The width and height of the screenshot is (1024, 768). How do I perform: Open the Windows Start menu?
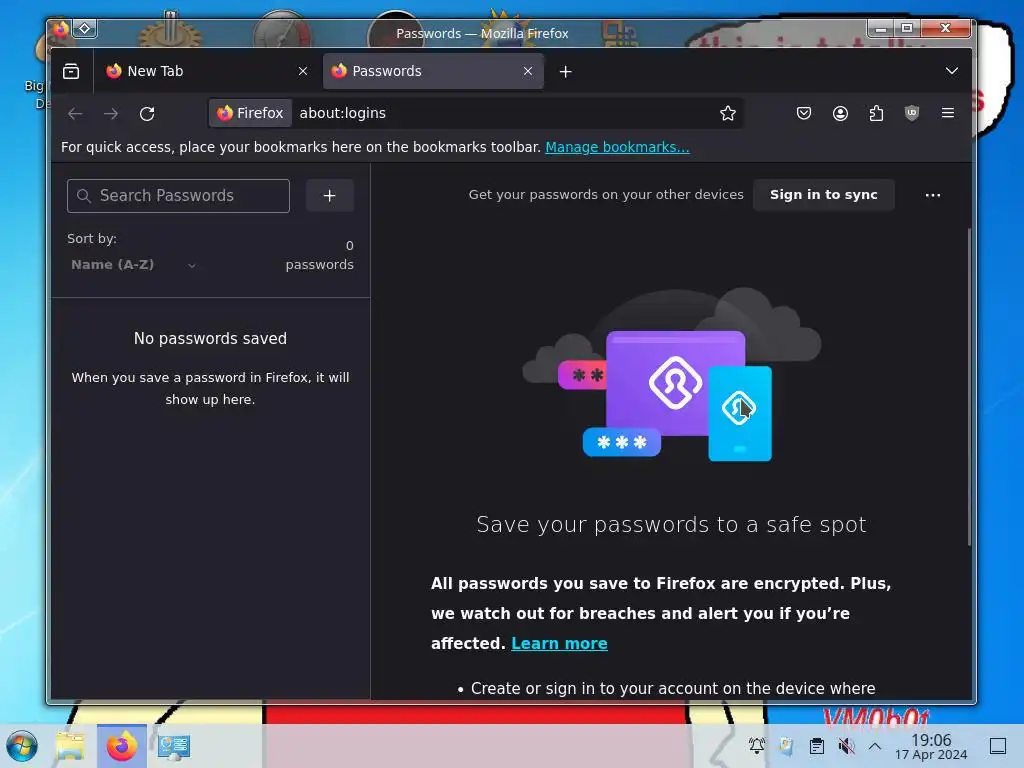pyautogui.click(x=22, y=746)
